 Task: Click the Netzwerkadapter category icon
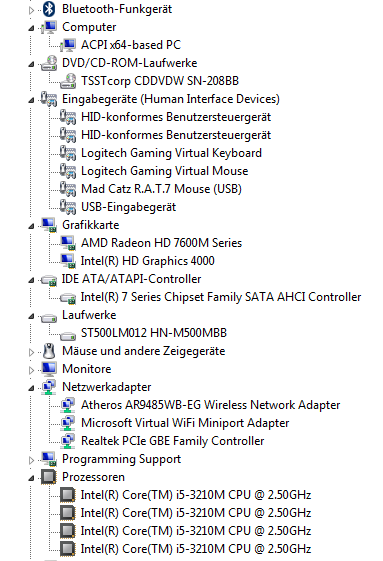click(x=49, y=387)
